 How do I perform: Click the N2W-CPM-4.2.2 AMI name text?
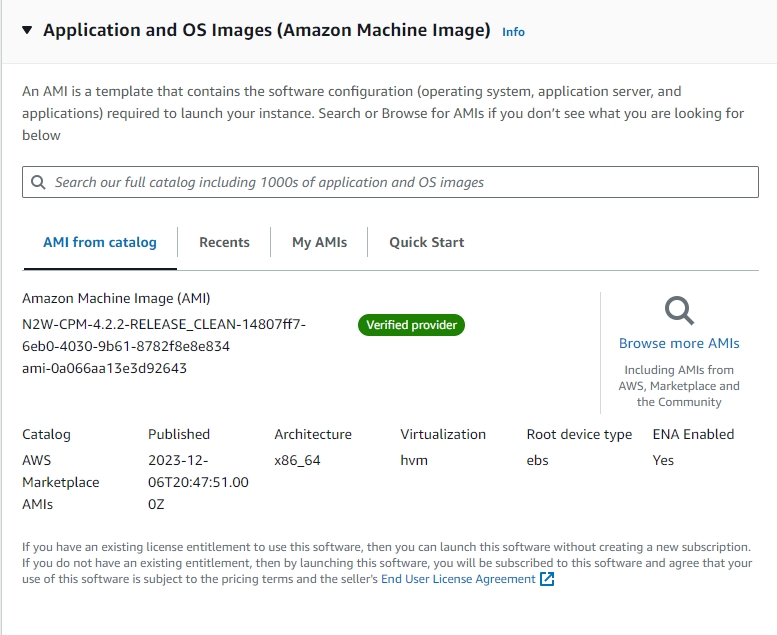click(164, 335)
